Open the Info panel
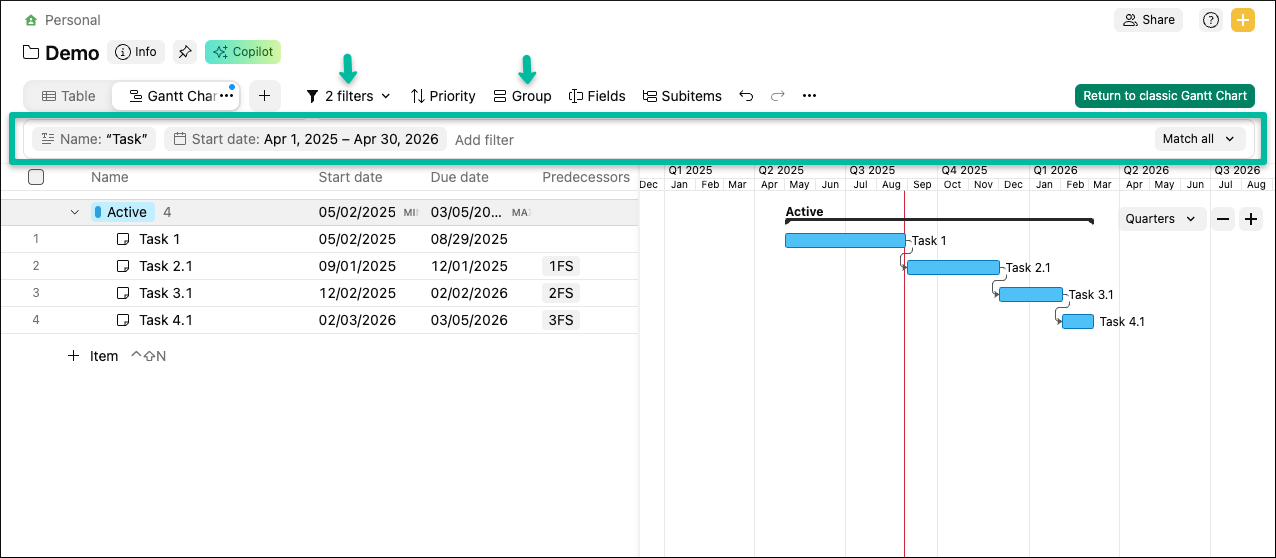 coord(136,52)
